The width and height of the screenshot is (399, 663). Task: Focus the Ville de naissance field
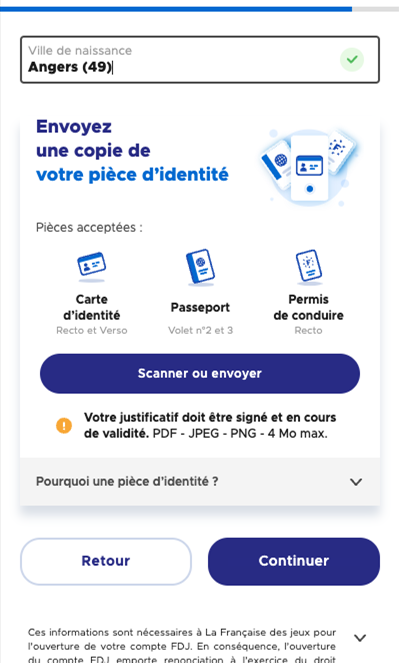point(200,60)
